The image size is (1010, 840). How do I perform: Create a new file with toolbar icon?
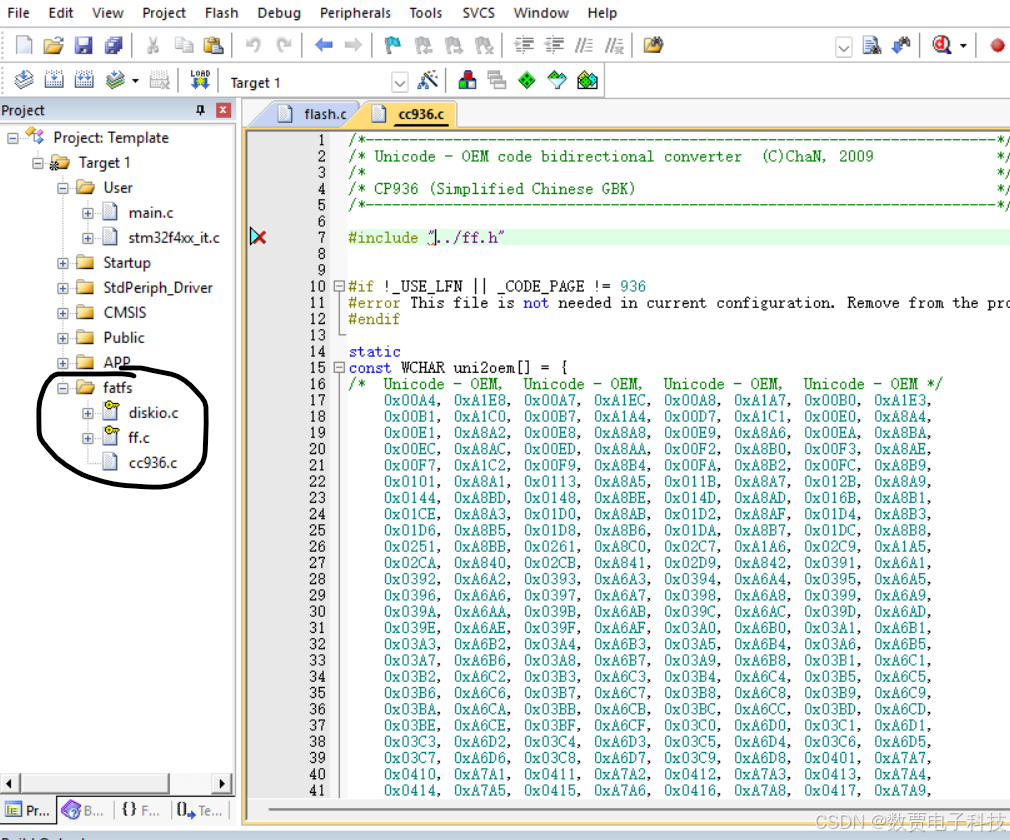24,45
